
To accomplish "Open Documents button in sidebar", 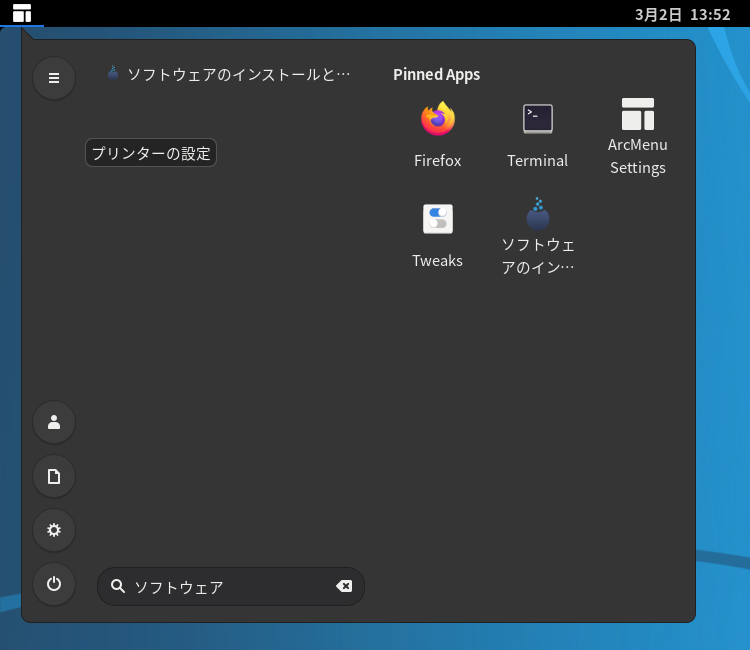I will [54, 476].
